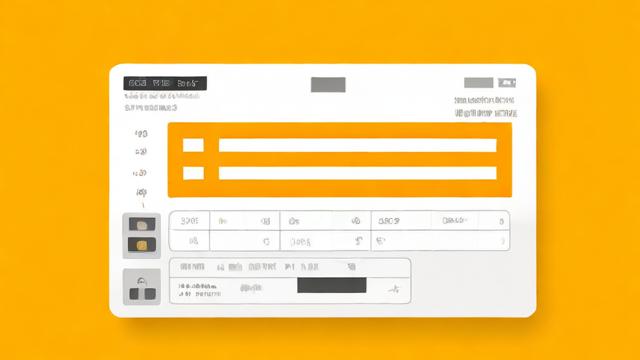This screenshot has width=640, height=360.
Task: Select the first cell of the table's top row
Action: click(189, 221)
